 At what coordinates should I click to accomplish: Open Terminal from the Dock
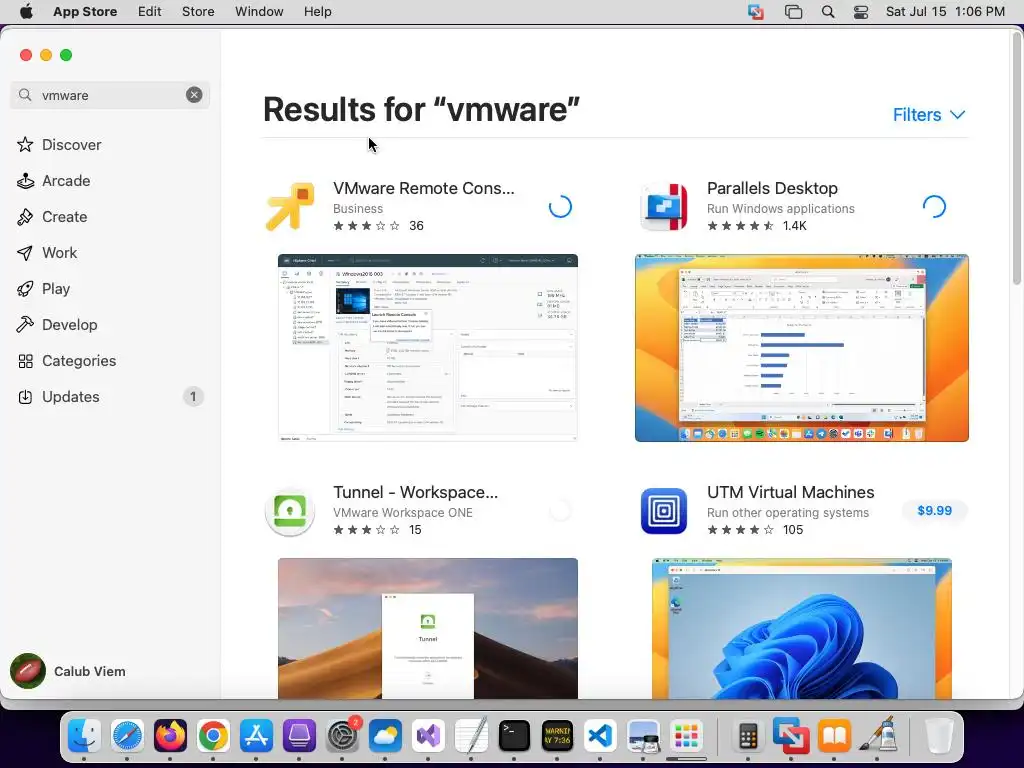514,737
